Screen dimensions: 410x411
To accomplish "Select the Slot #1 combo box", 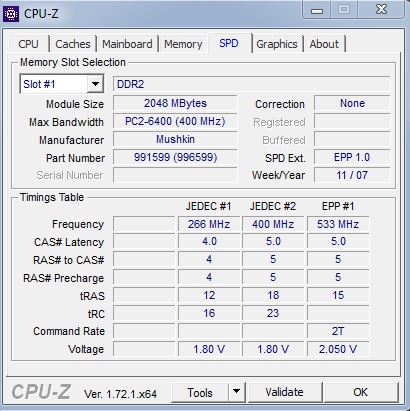I will (x=62, y=84).
